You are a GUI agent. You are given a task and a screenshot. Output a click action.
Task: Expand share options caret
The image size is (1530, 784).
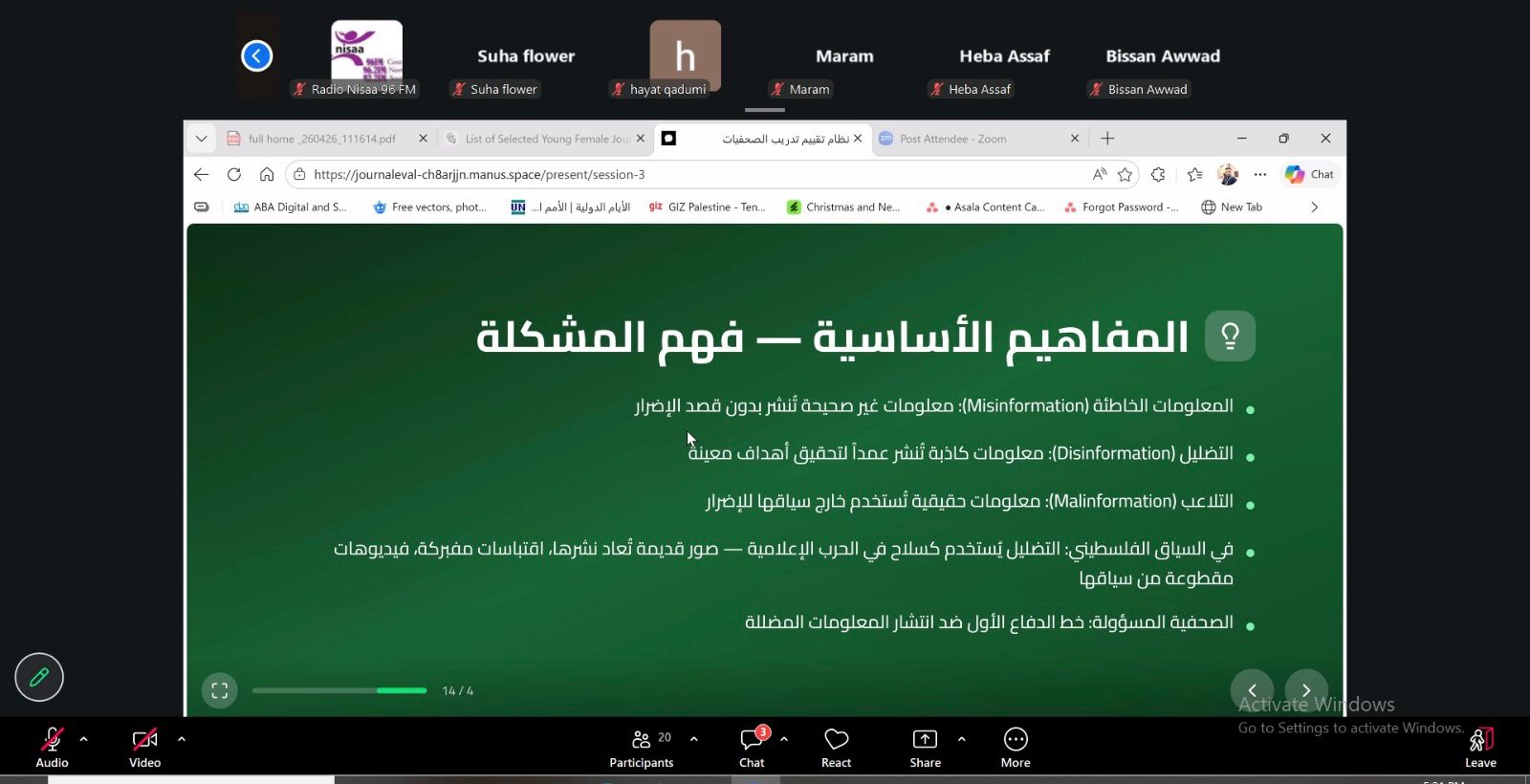pos(962,739)
